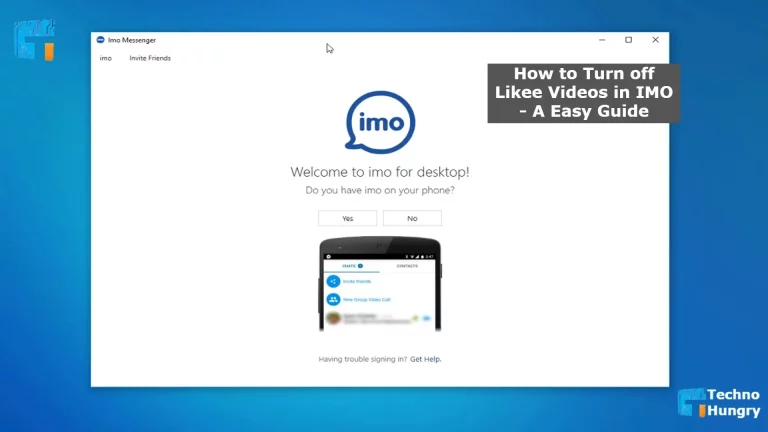This screenshot has width=768, height=432.
Task: Click the 'Having trouble signing in?' text
Action: 362,359
